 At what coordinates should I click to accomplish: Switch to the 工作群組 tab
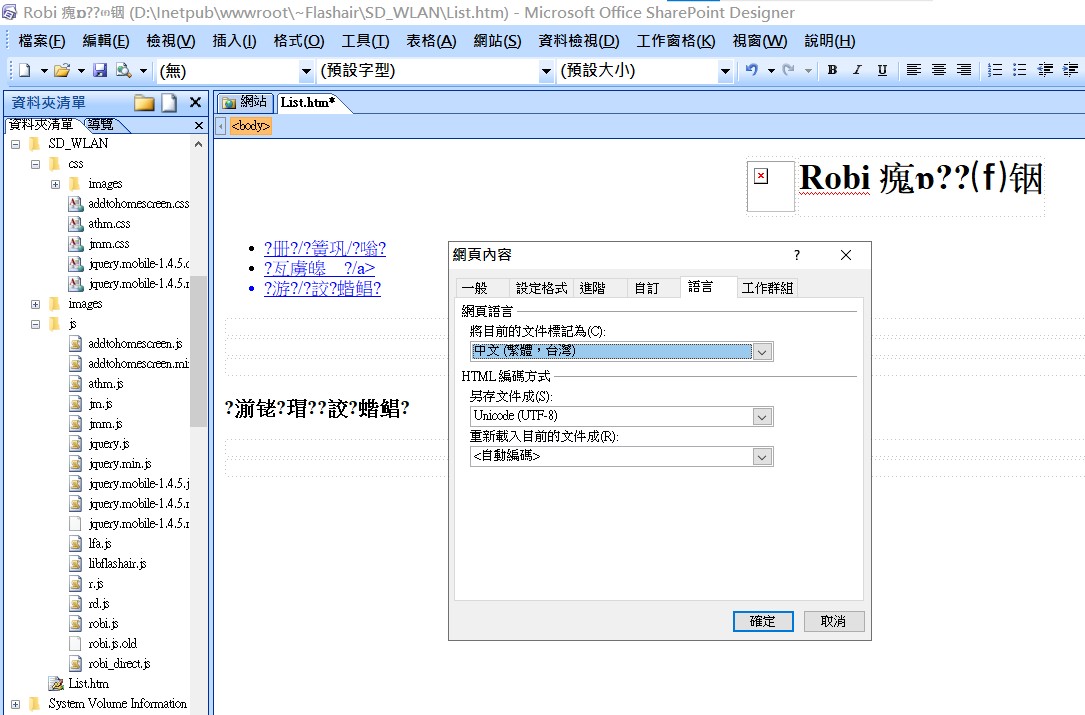[767, 288]
